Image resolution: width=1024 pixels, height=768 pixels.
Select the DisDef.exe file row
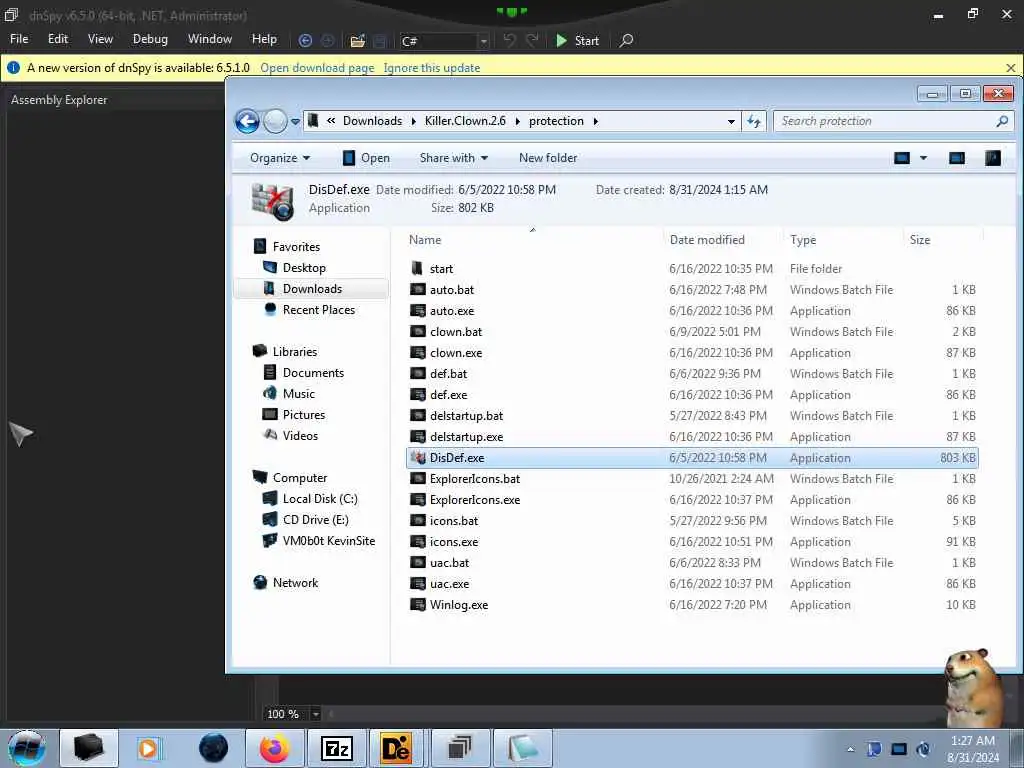pos(692,458)
